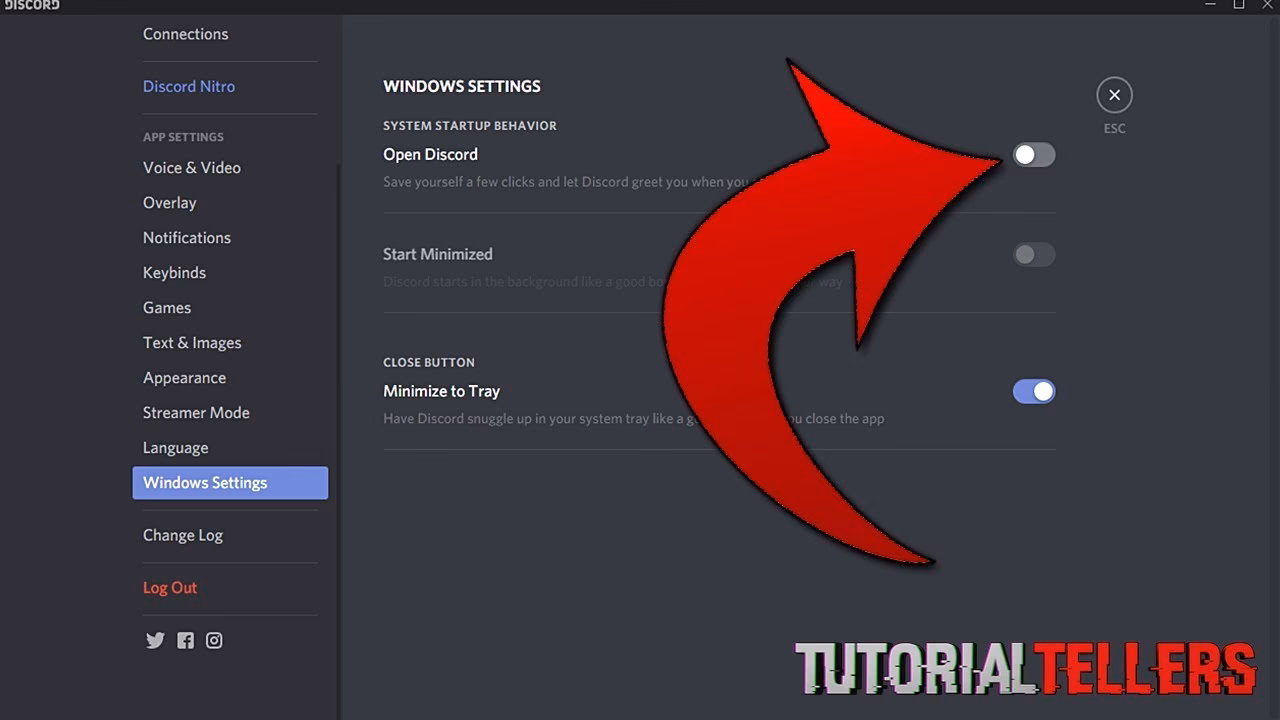Screen dimensions: 1280x720
Task: Click the Minimize to Tray label
Action: (441, 391)
